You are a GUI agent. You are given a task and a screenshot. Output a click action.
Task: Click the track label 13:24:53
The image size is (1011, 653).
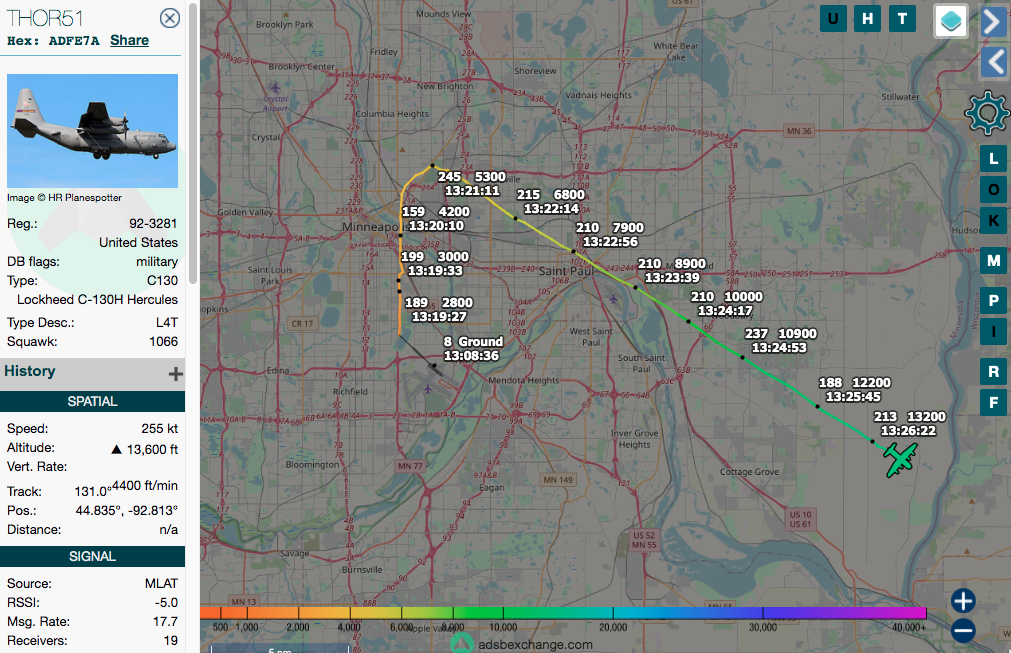(x=779, y=347)
